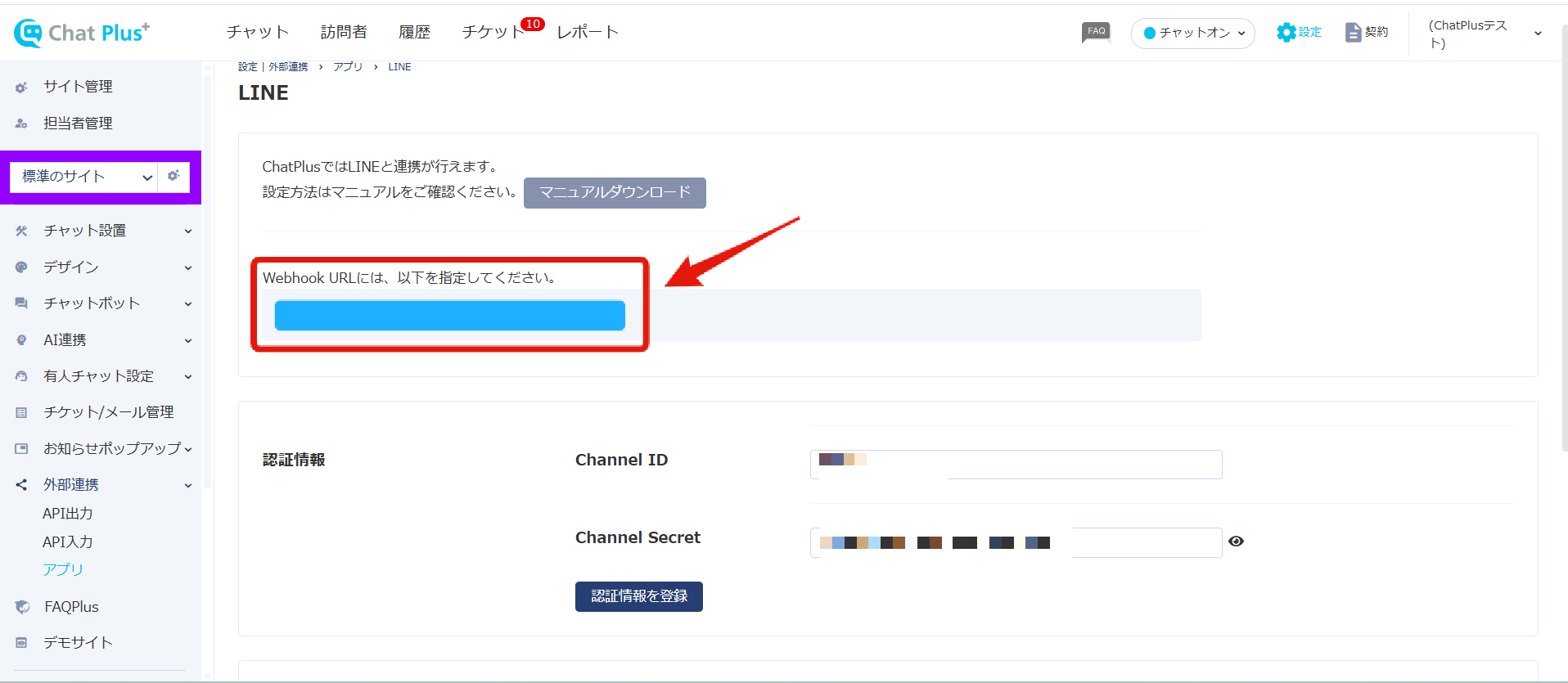
Task: Click the チケット/メール管理 list icon
Action: pyautogui.click(x=21, y=412)
